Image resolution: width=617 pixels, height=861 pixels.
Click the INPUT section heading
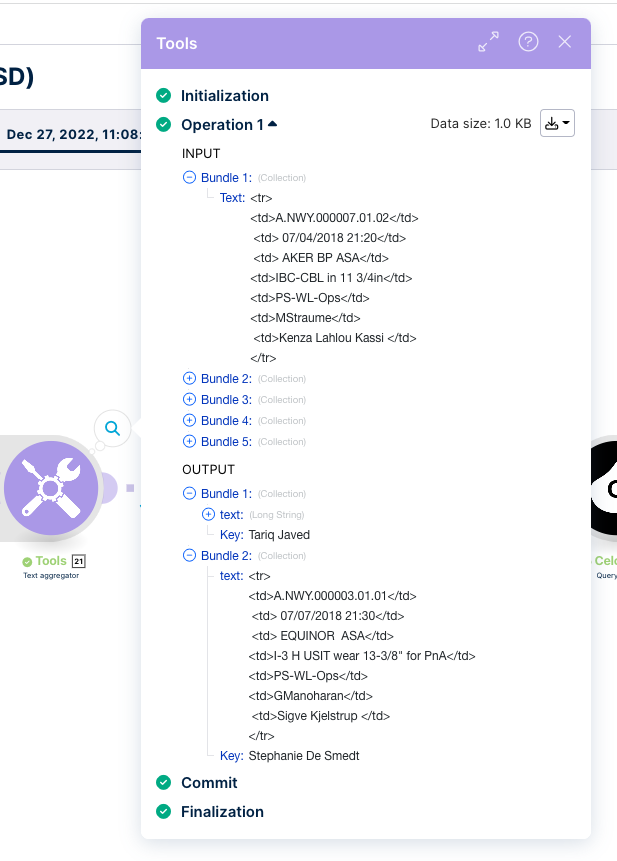pos(201,154)
